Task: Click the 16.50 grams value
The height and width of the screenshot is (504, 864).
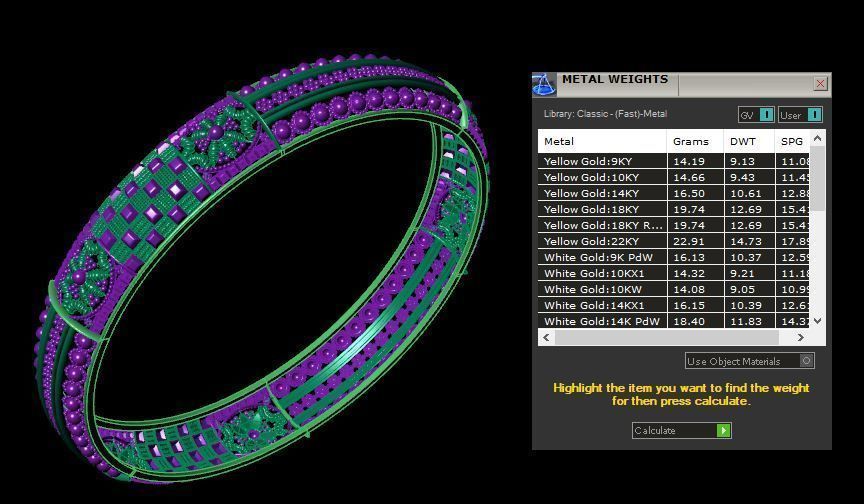Action: tap(689, 193)
